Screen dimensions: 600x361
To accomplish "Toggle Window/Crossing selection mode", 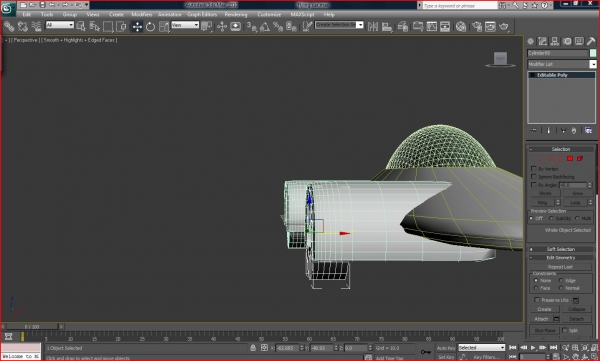I will click(x=121, y=26).
